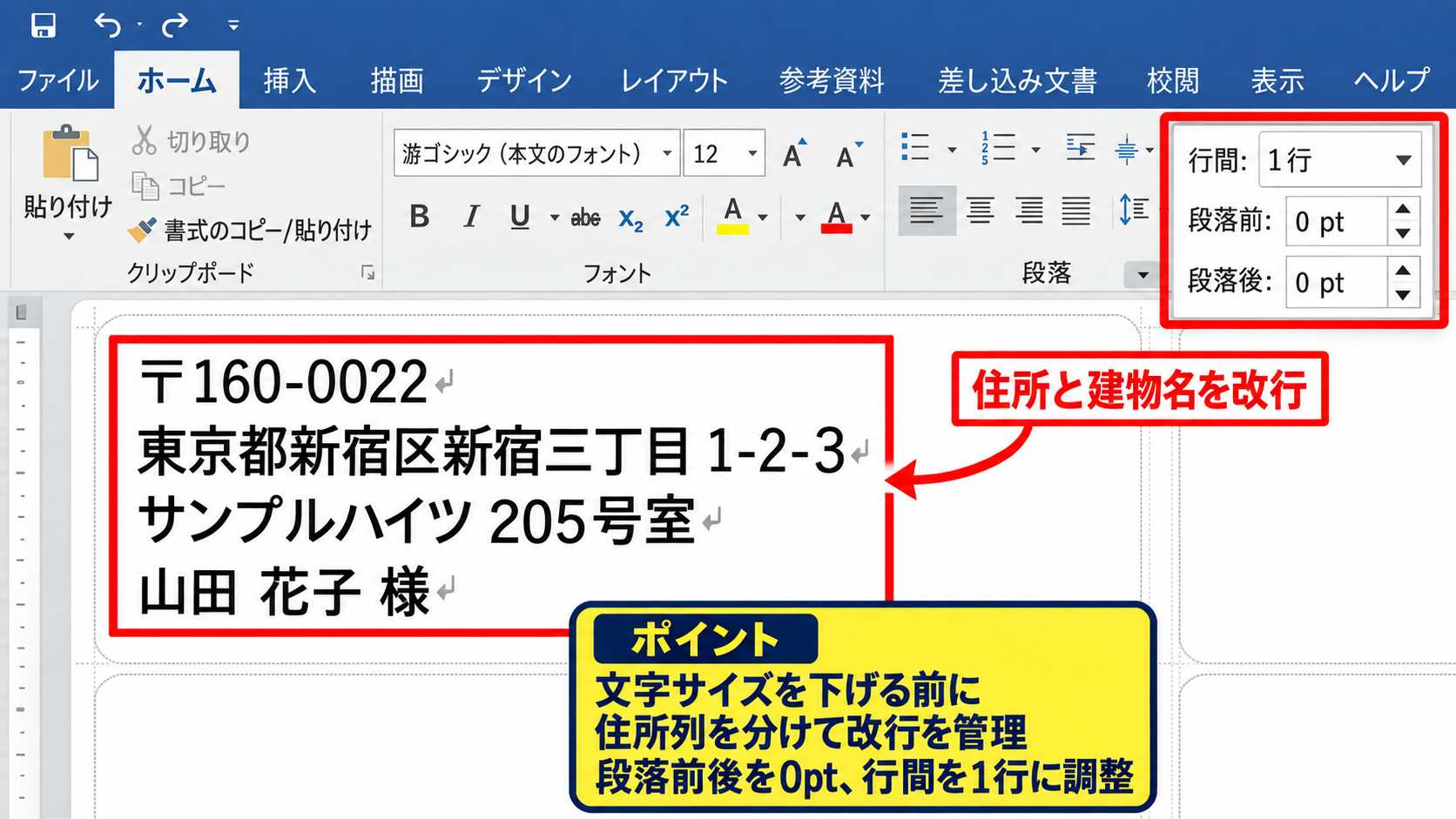The width and height of the screenshot is (1456, 819).
Task: Open the font color dropdown arrow
Action: point(866,218)
